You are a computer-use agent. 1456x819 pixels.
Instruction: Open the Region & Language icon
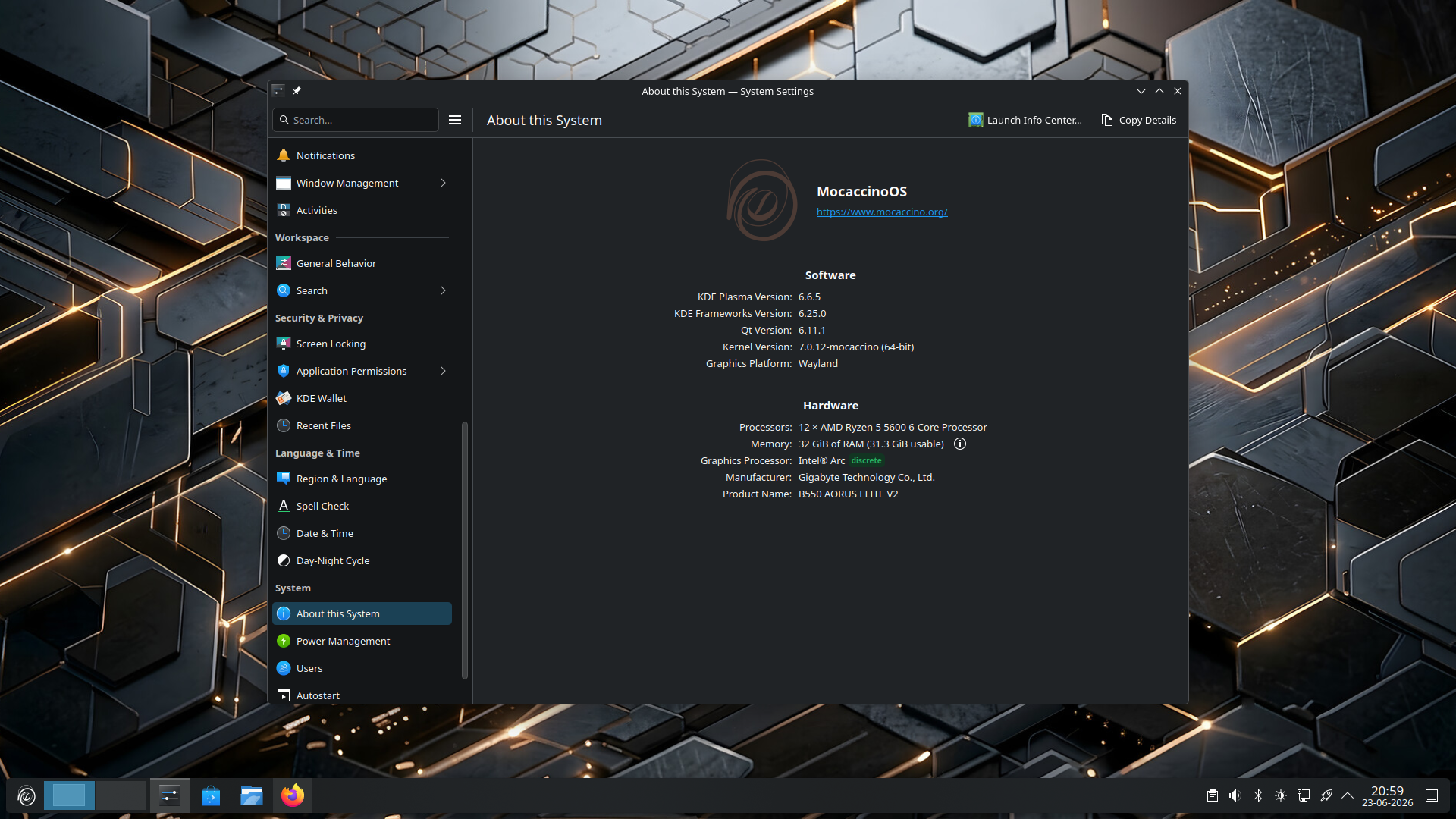[x=284, y=479]
